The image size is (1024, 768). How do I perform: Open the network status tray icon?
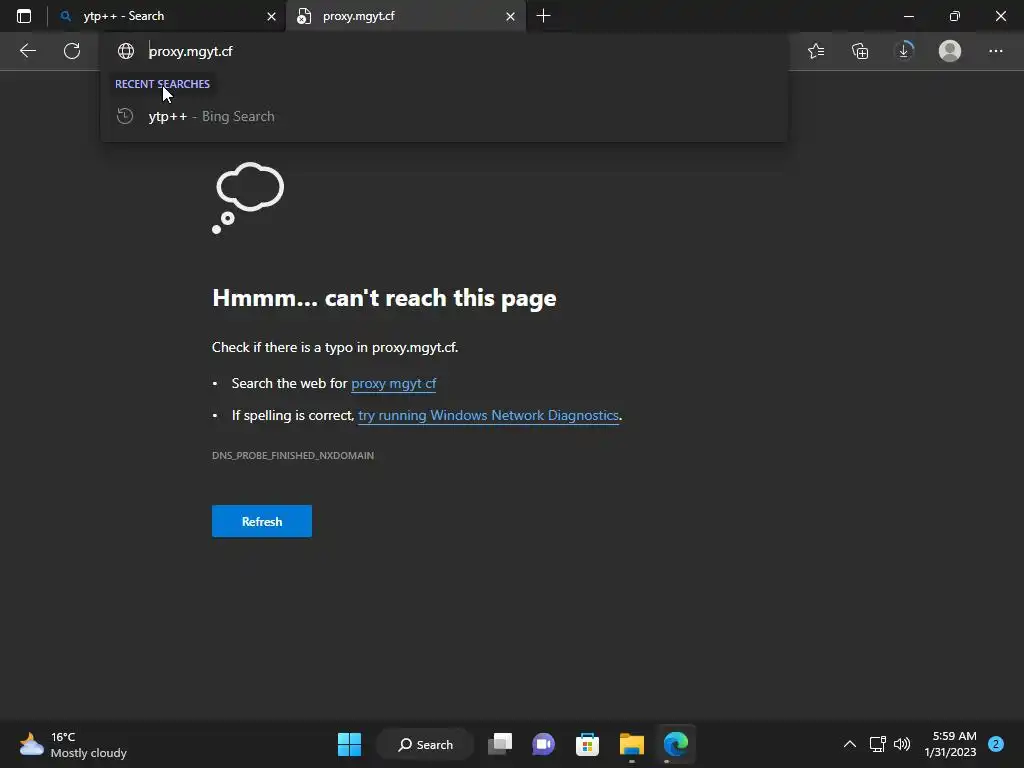pyautogui.click(x=877, y=744)
